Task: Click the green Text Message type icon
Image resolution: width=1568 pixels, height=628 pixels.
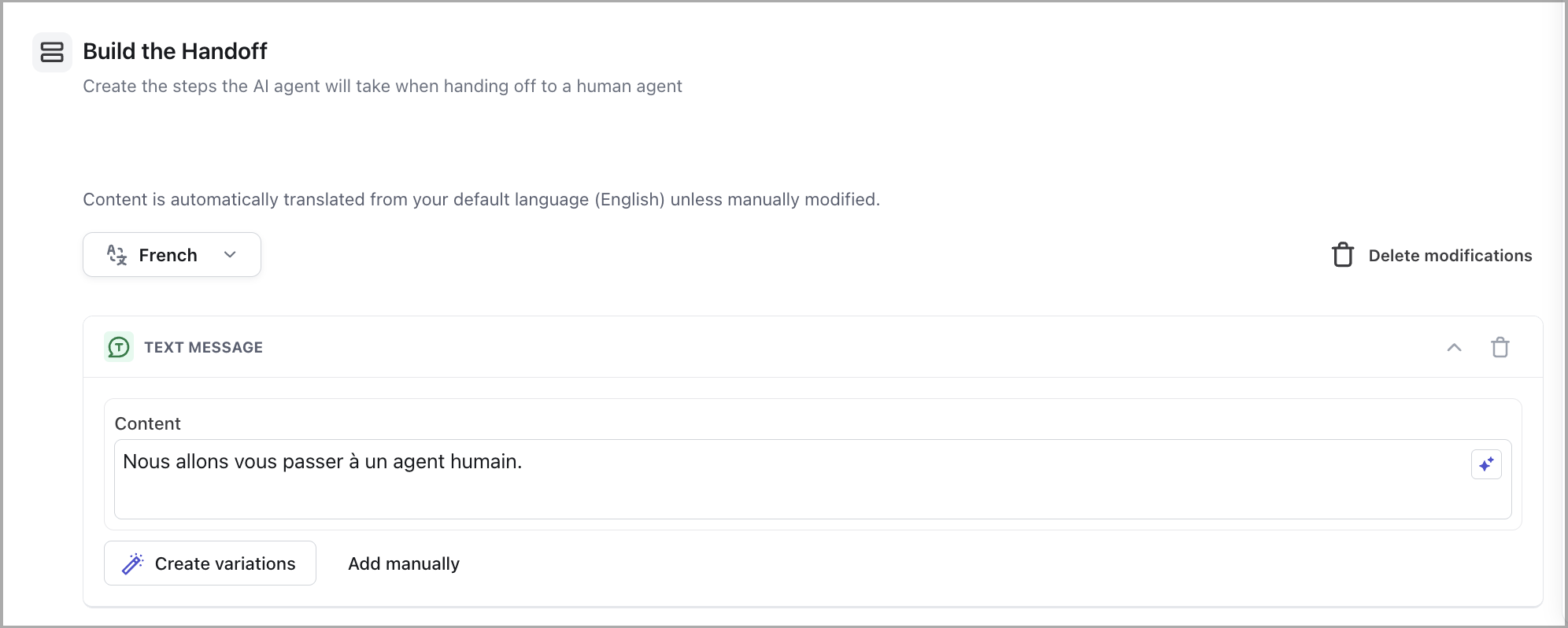Action: tap(119, 347)
